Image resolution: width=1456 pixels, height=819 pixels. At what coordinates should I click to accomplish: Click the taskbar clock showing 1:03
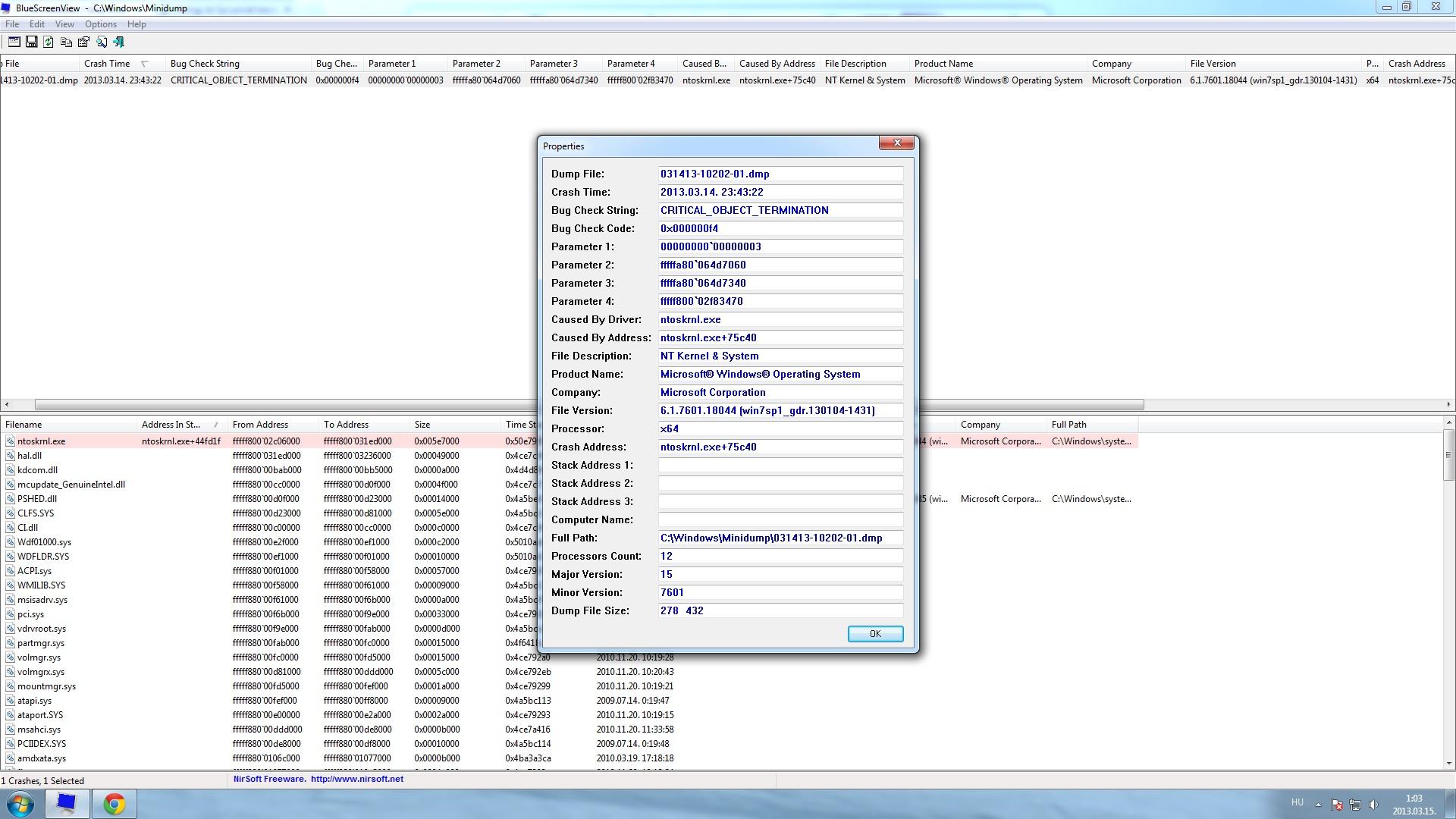coord(1414,804)
